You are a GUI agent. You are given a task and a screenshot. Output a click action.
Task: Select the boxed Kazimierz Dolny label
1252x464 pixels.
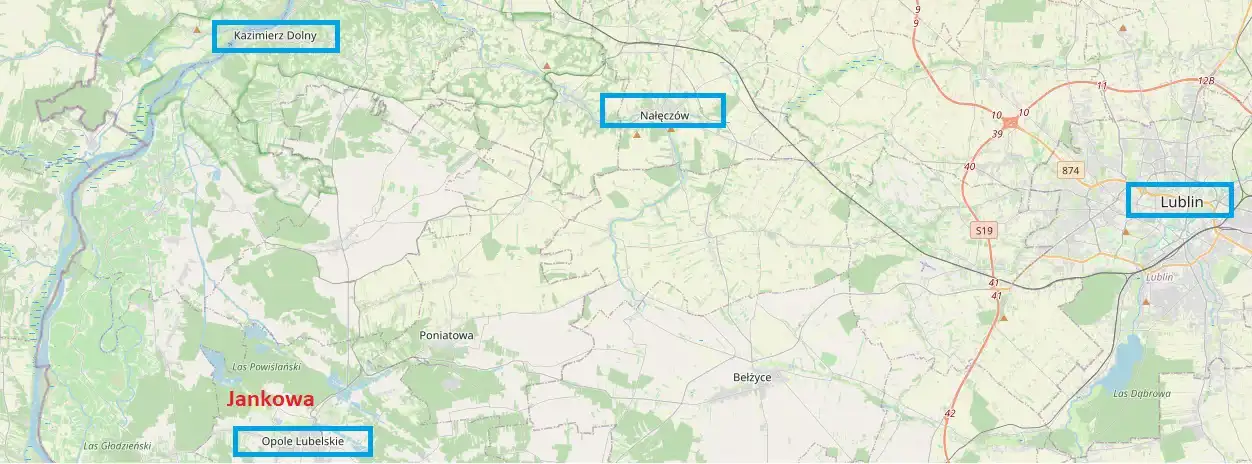277,36
